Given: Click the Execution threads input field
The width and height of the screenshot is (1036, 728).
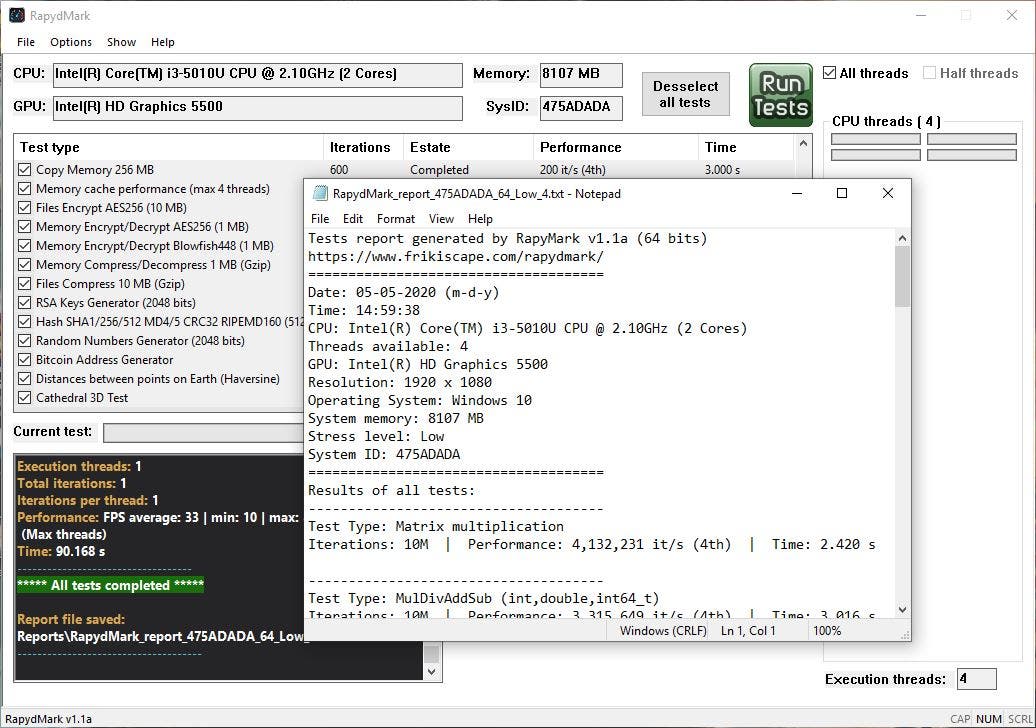Looking at the screenshot, I should coord(976,679).
